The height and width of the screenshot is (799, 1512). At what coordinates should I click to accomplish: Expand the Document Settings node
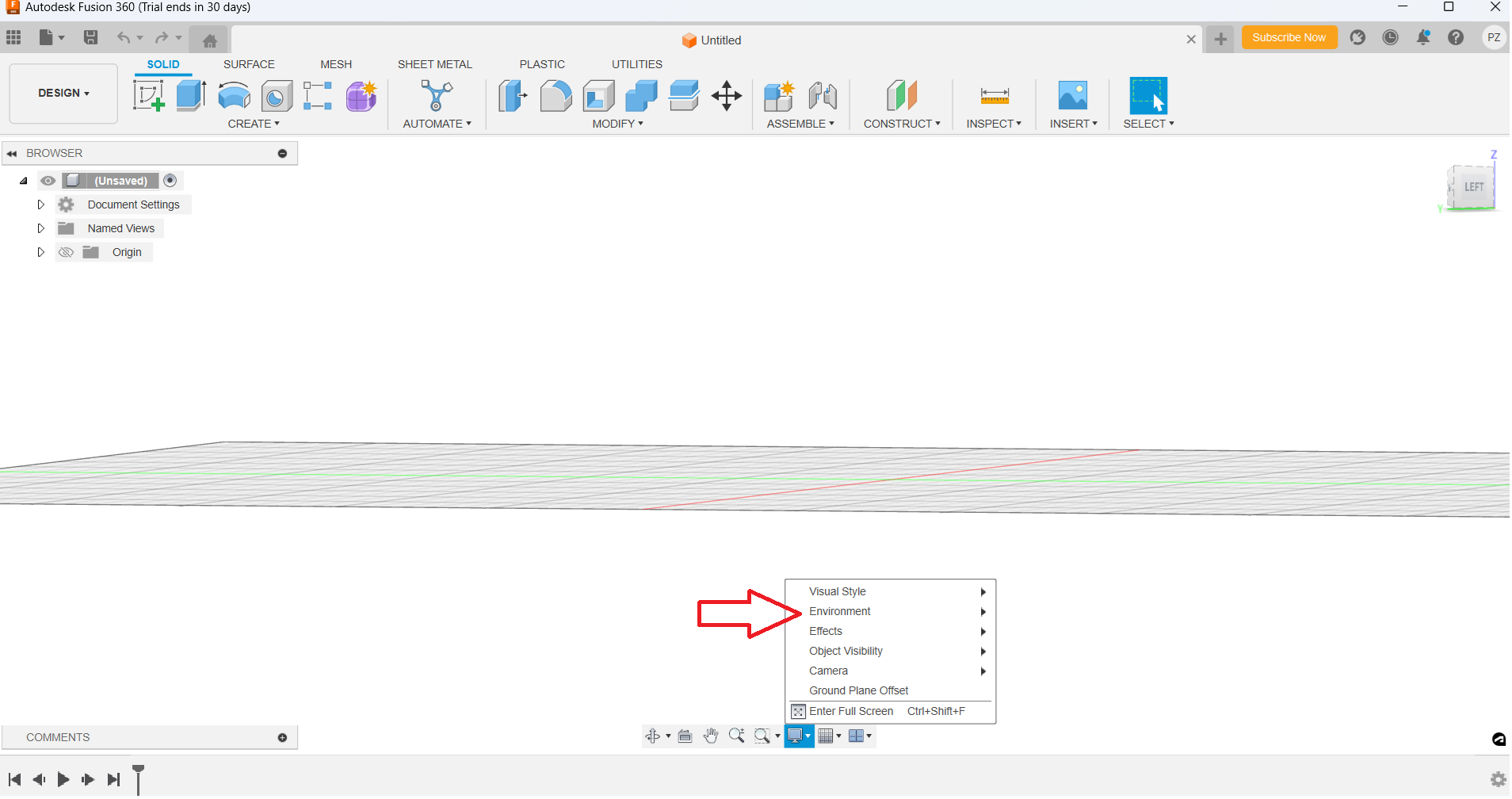click(x=41, y=205)
